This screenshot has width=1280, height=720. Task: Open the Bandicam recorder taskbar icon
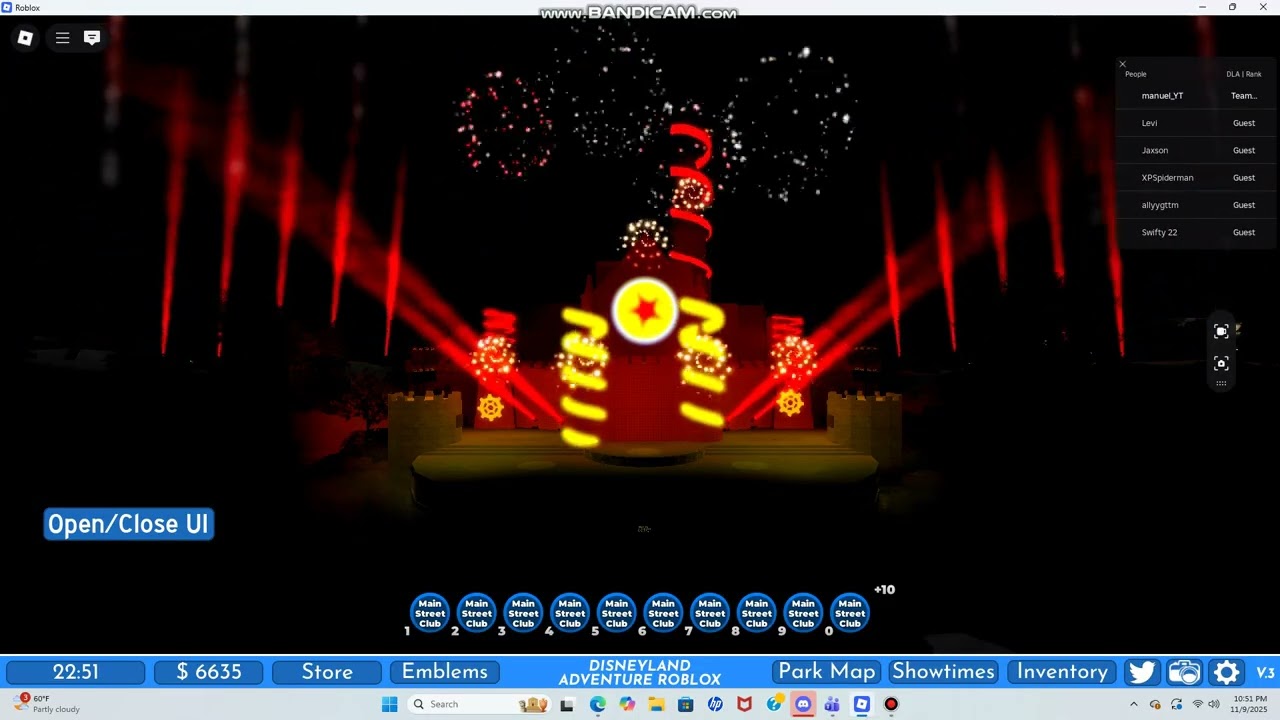(891, 704)
